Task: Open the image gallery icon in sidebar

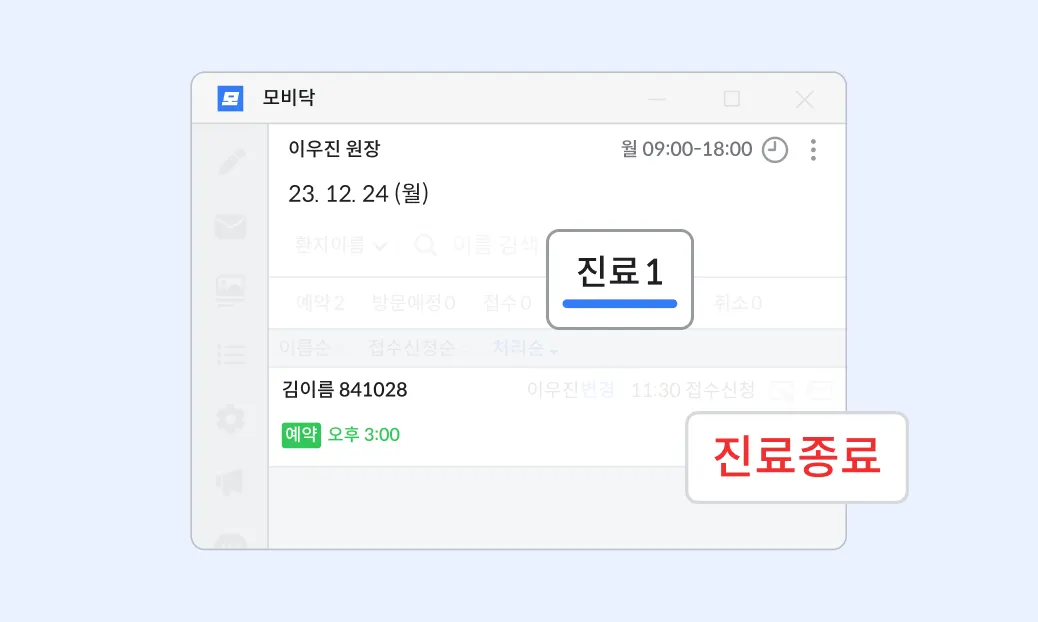Action: (x=230, y=291)
